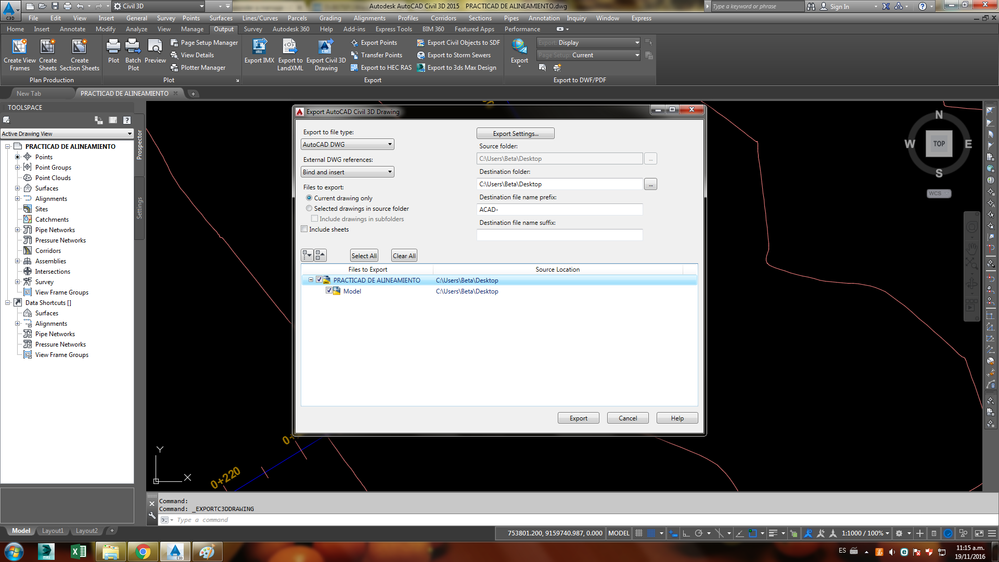Open Export to file type dropdown
This screenshot has height=562, width=999.
pos(347,145)
